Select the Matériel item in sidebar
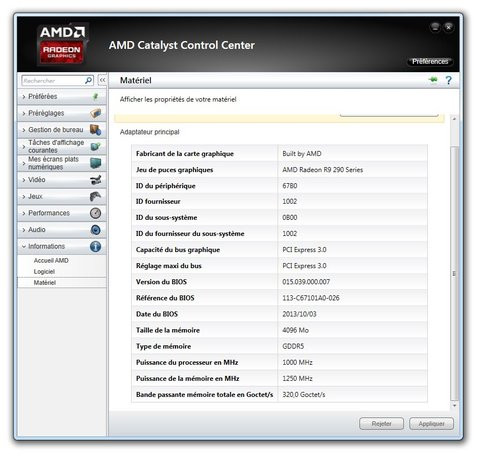The width and height of the screenshot is (480, 458). click(62, 283)
